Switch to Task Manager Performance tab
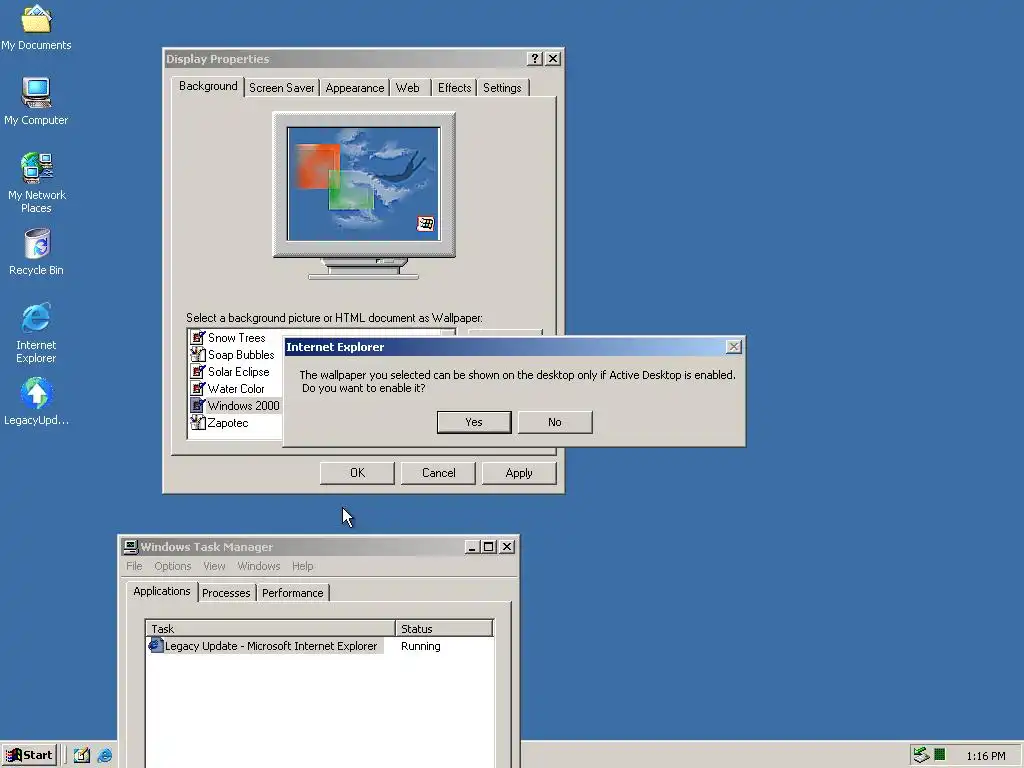The image size is (1024, 768). pos(293,593)
